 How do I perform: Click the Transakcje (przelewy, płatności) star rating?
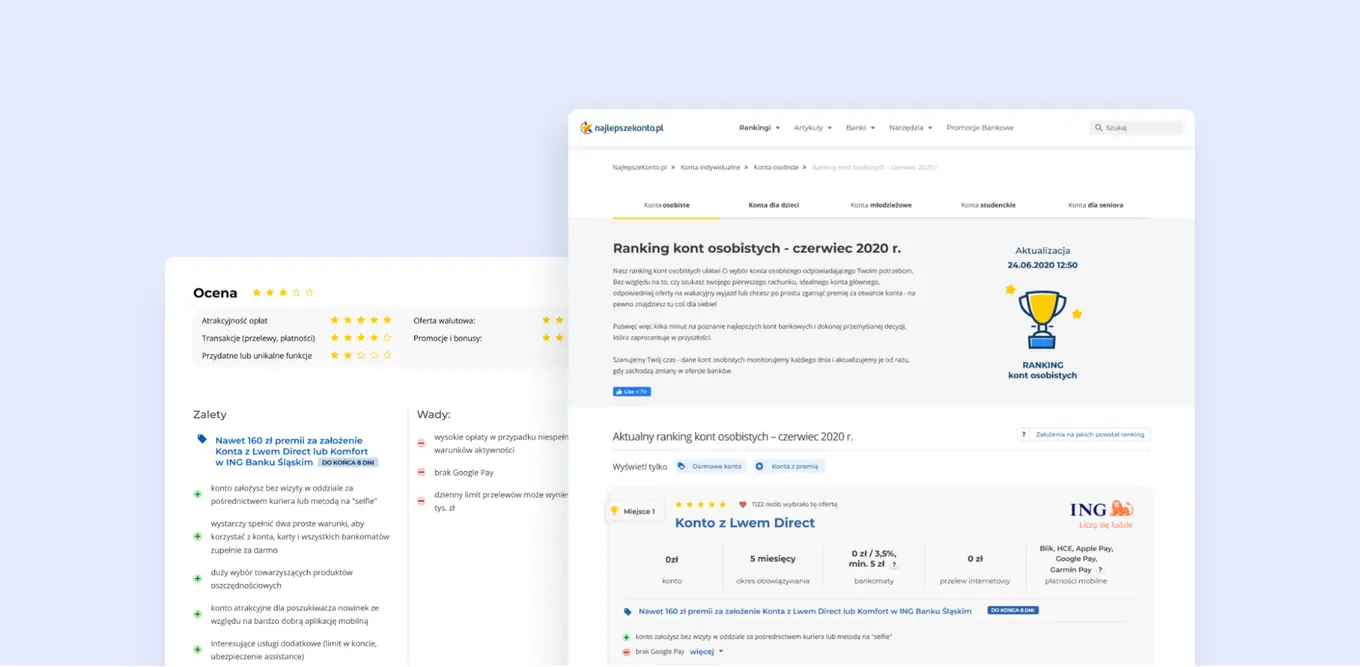(x=361, y=338)
